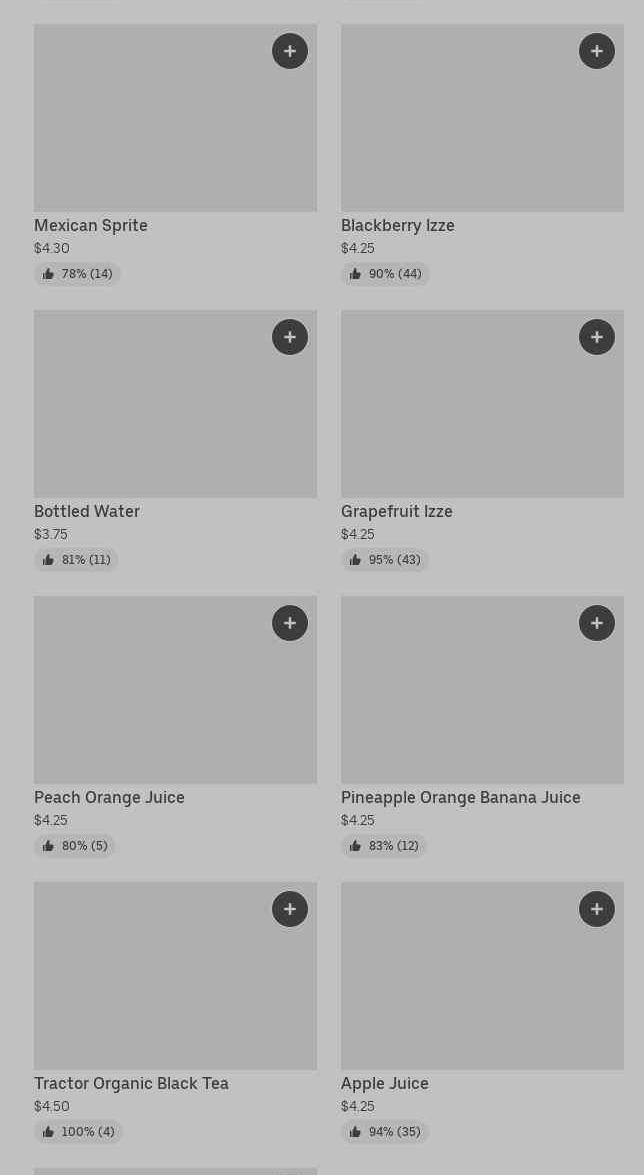This screenshot has height=1175, width=644.
Task: Add Mexican Sprite to cart
Action: point(290,51)
